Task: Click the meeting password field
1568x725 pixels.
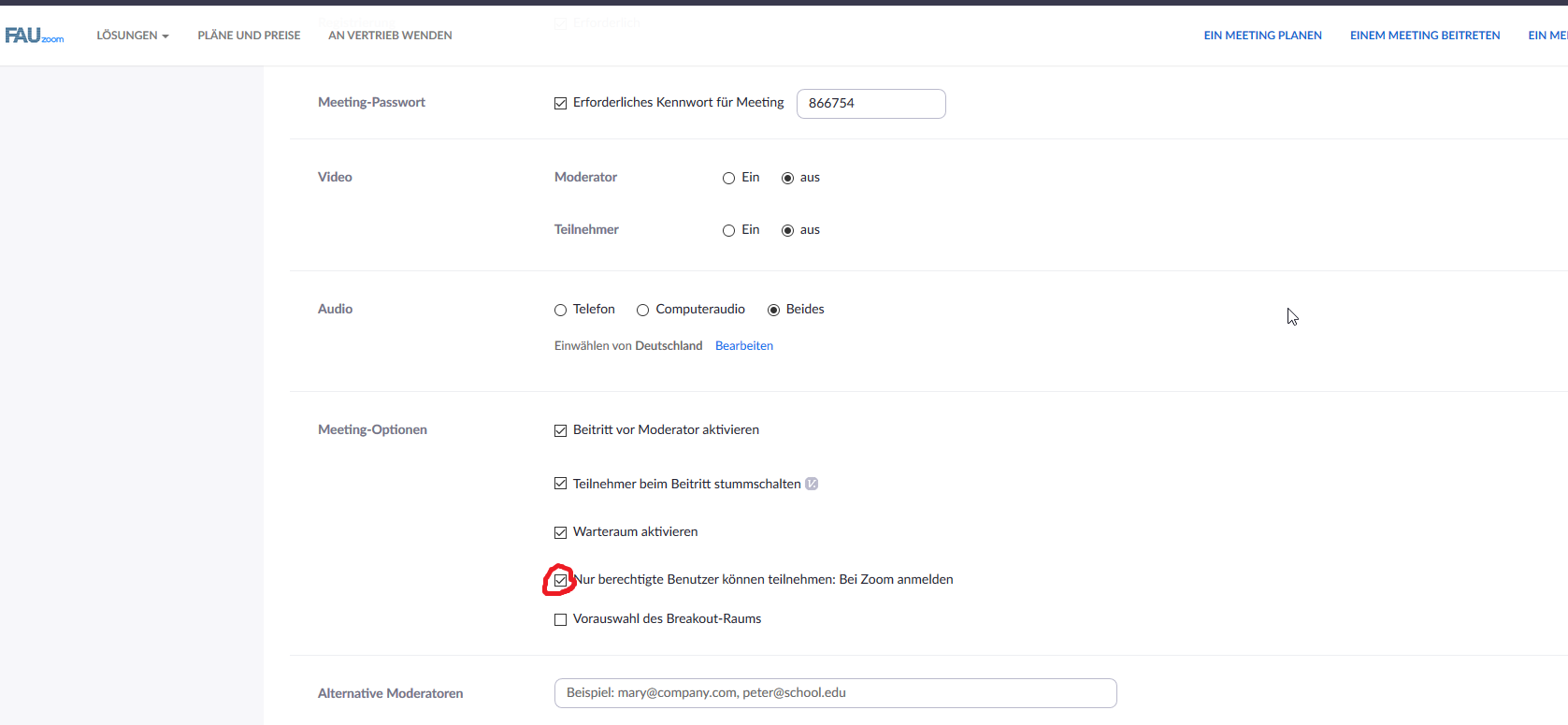Action: [870, 104]
